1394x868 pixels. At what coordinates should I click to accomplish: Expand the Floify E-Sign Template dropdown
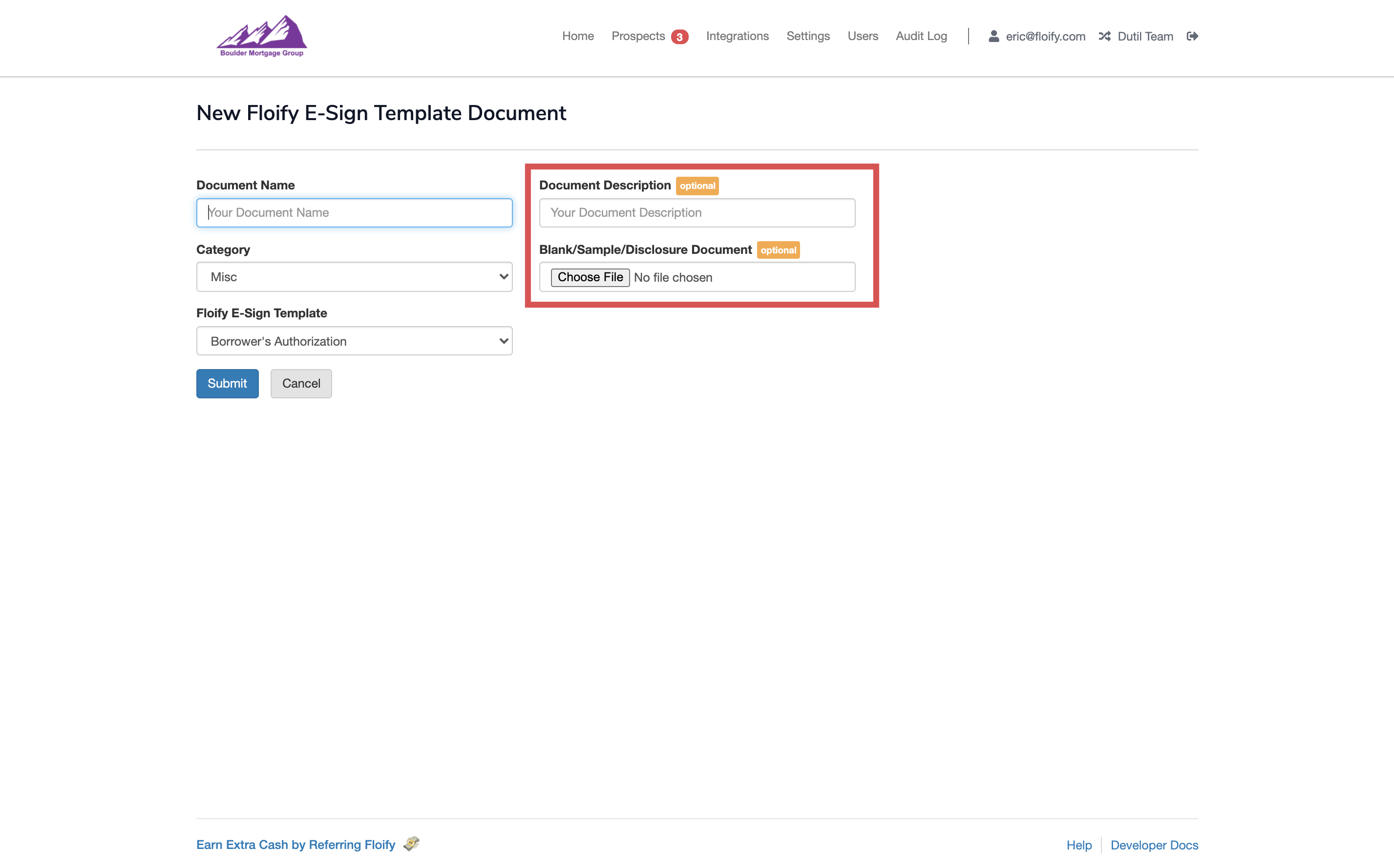coord(355,341)
